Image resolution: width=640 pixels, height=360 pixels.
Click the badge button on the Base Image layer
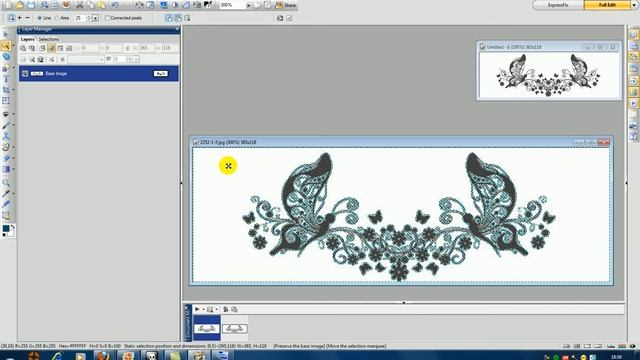click(x=160, y=73)
